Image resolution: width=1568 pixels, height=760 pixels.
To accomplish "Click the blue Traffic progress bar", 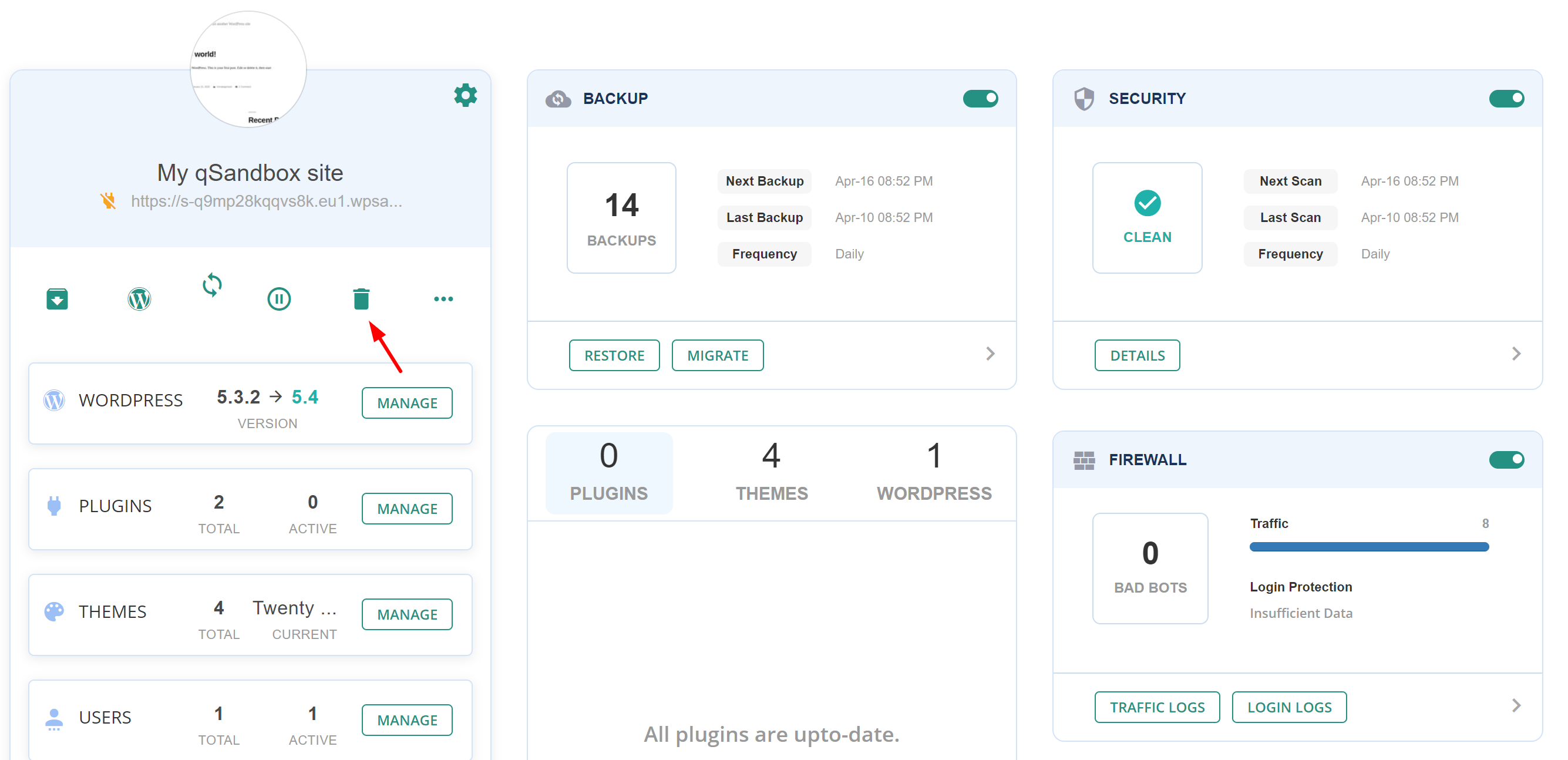I will [1368, 547].
